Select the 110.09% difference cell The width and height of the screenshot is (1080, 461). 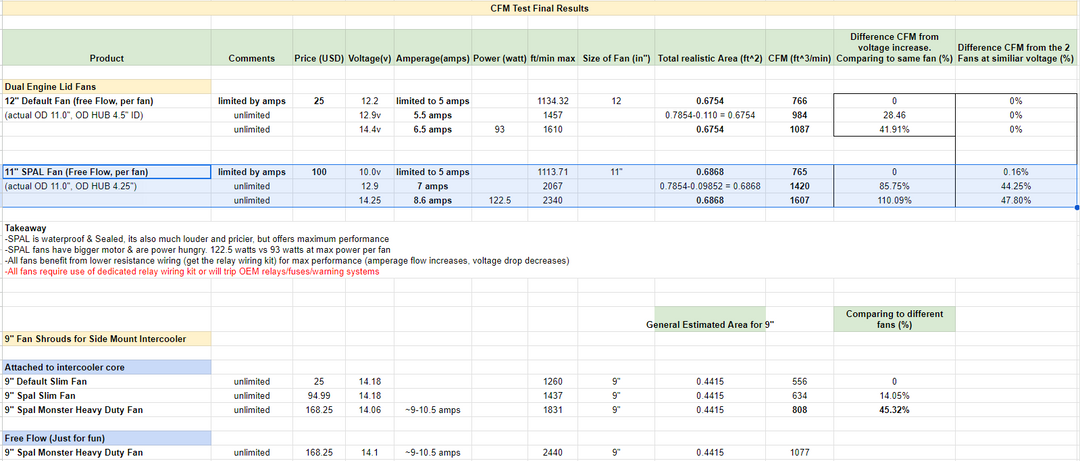[x=894, y=200]
